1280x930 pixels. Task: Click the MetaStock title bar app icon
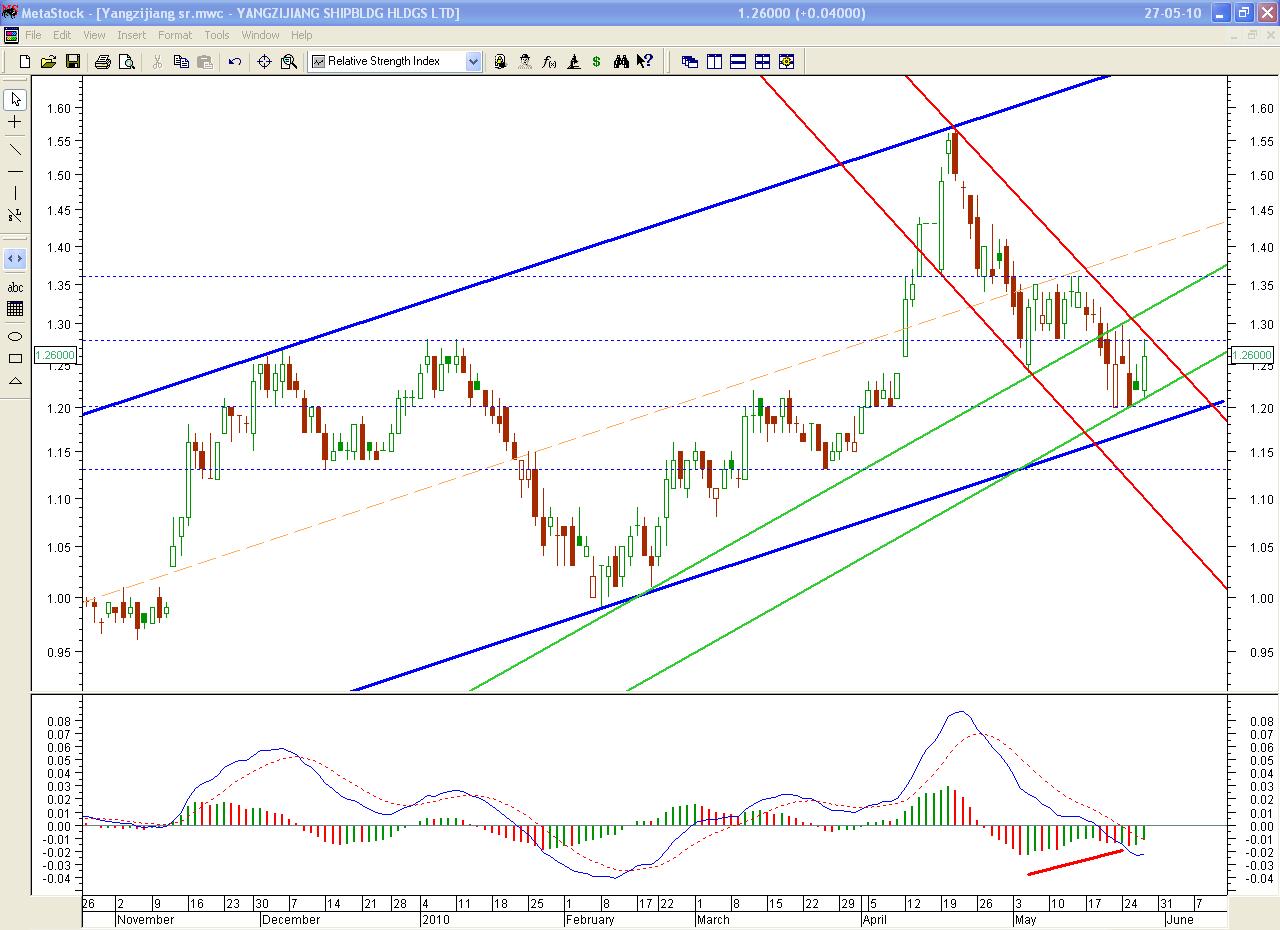10,13
